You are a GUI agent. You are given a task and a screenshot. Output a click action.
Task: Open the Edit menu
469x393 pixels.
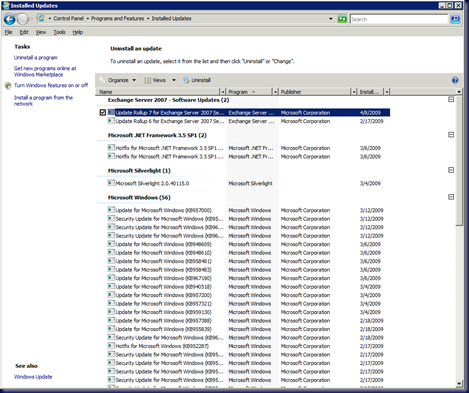(x=24, y=32)
